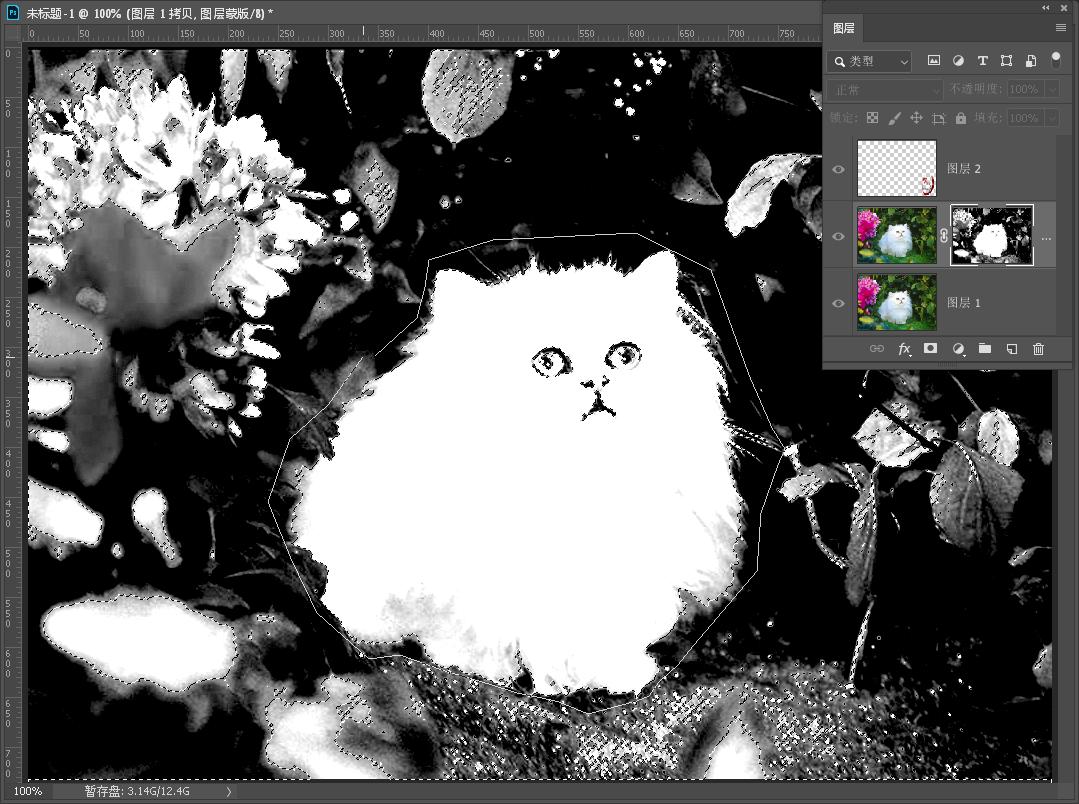This screenshot has width=1079, height=804.
Task: Click the mask link chain icon
Action: point(943,236)
